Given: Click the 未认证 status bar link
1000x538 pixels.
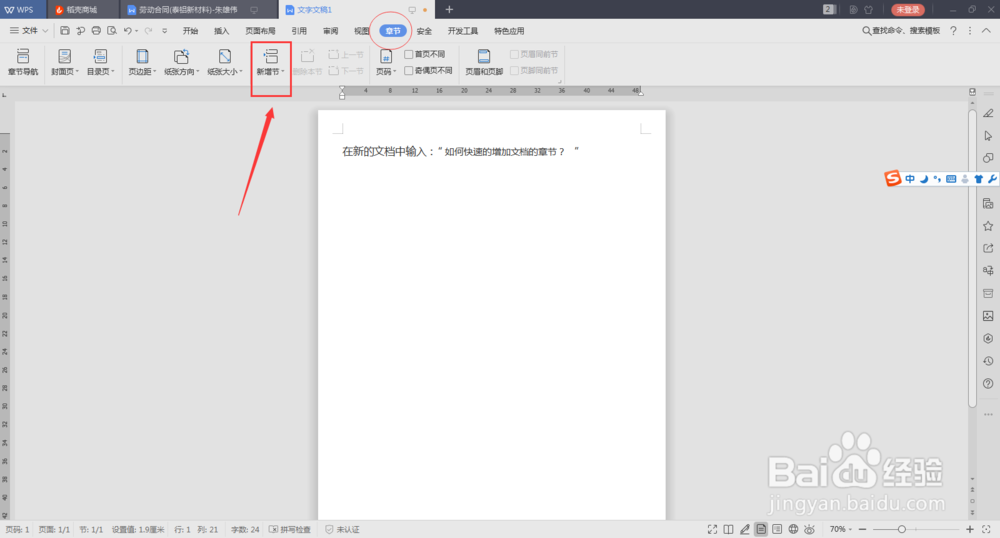Looking at the screenshot, I should pos(342,530).
